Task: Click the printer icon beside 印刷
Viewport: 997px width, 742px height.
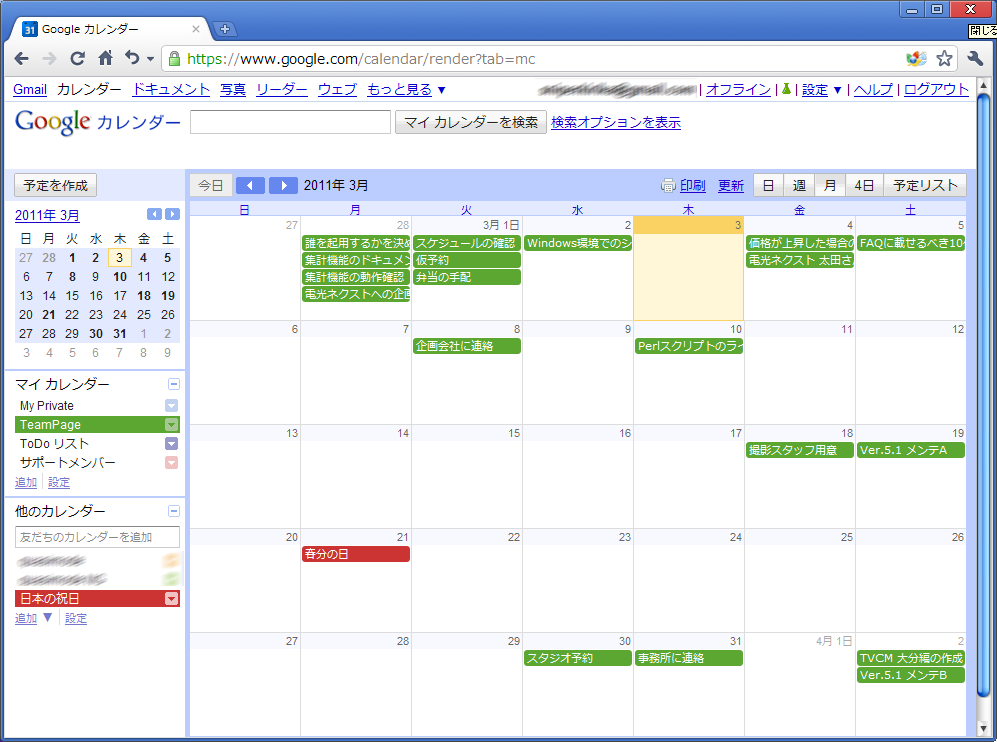Action: (668, 185)
